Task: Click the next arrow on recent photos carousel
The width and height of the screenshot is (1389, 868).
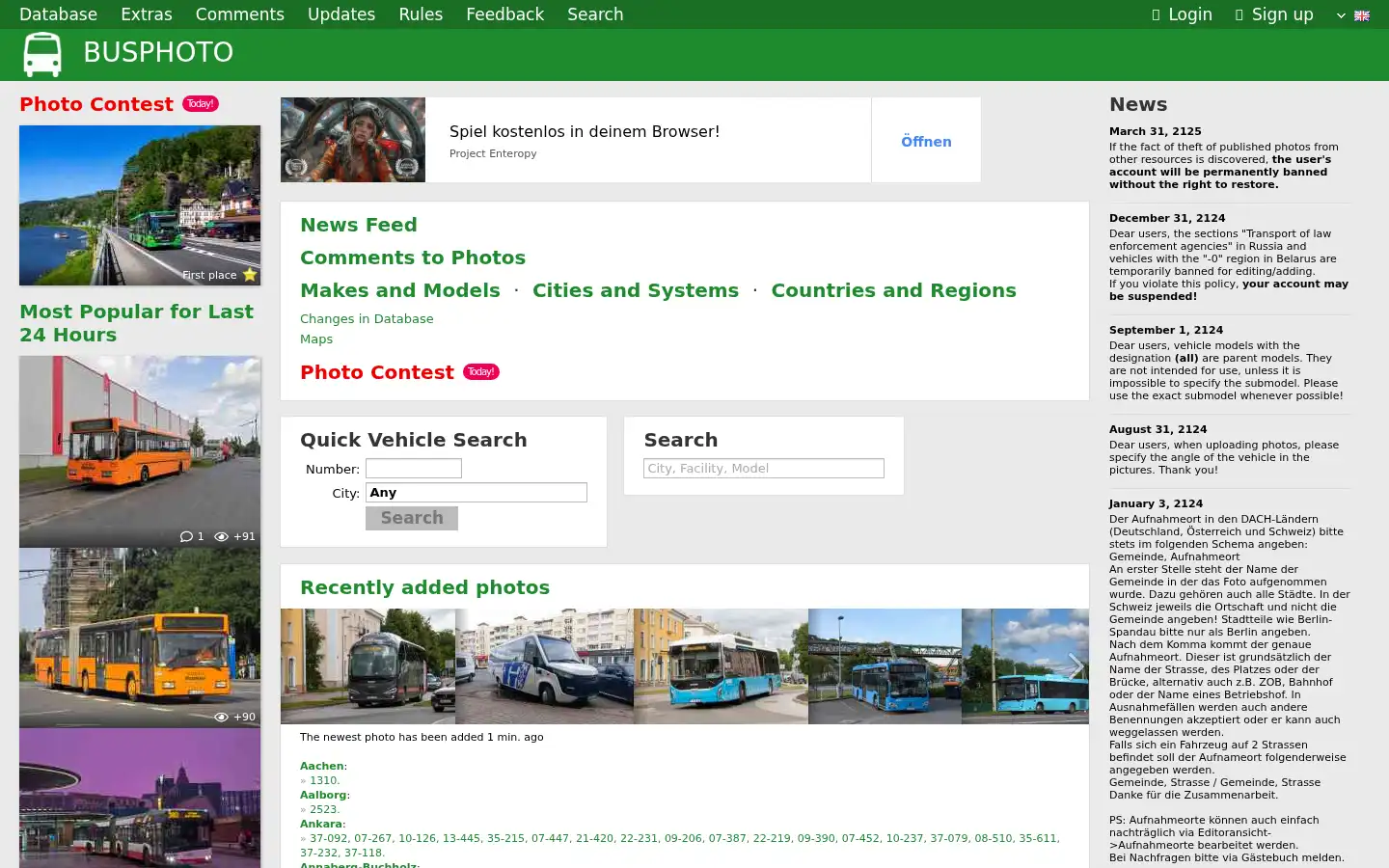Action: pos(1076,666)
